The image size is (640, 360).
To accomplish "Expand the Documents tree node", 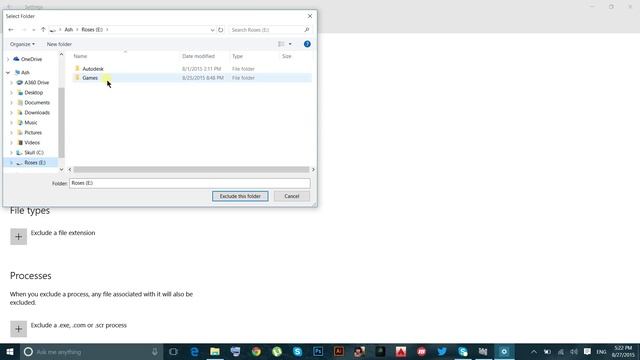I will pos(11,102).
